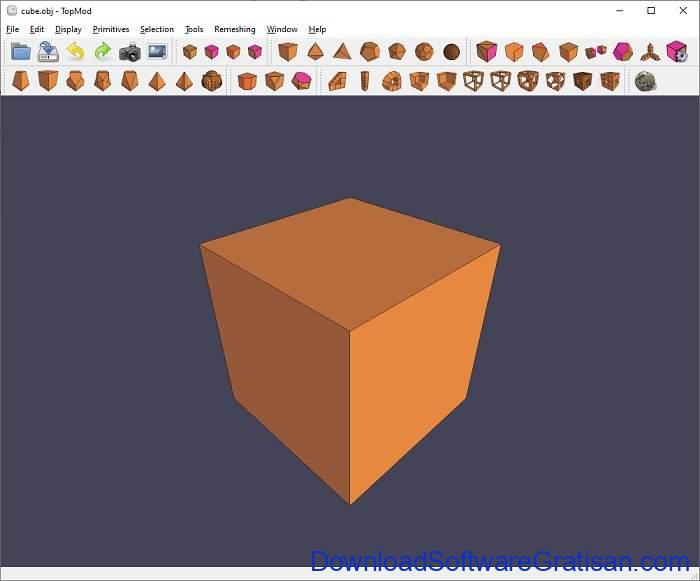700x581 pixels.
Task: Create a cube primitive from the toolbar
Action: [x=288, y=52]
